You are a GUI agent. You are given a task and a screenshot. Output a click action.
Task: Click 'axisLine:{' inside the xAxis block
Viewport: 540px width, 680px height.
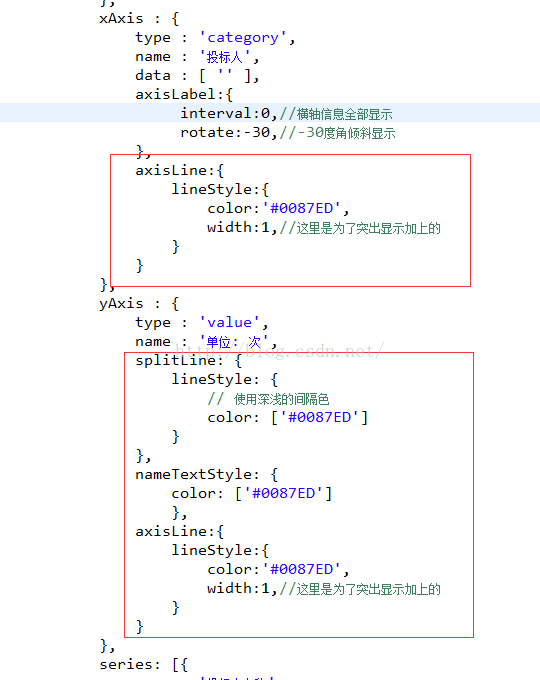pyautogui.click(x=180, y=170)
